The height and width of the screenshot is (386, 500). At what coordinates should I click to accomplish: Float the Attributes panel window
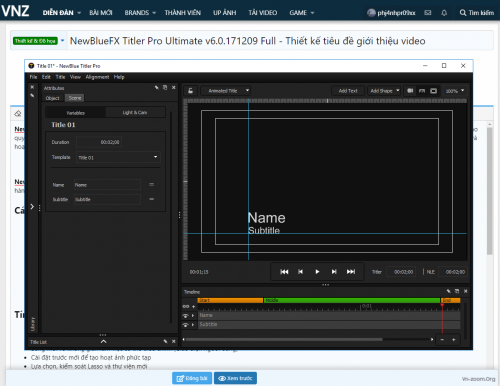pos(165,88)
